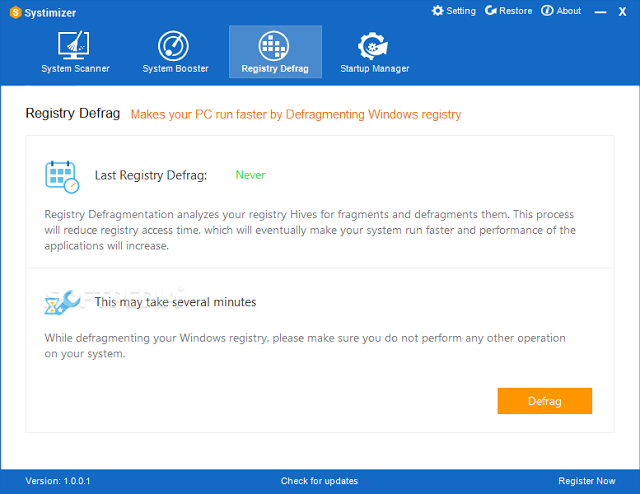Open the Setting menu text
640x494 pixels.
pos(461,11)
